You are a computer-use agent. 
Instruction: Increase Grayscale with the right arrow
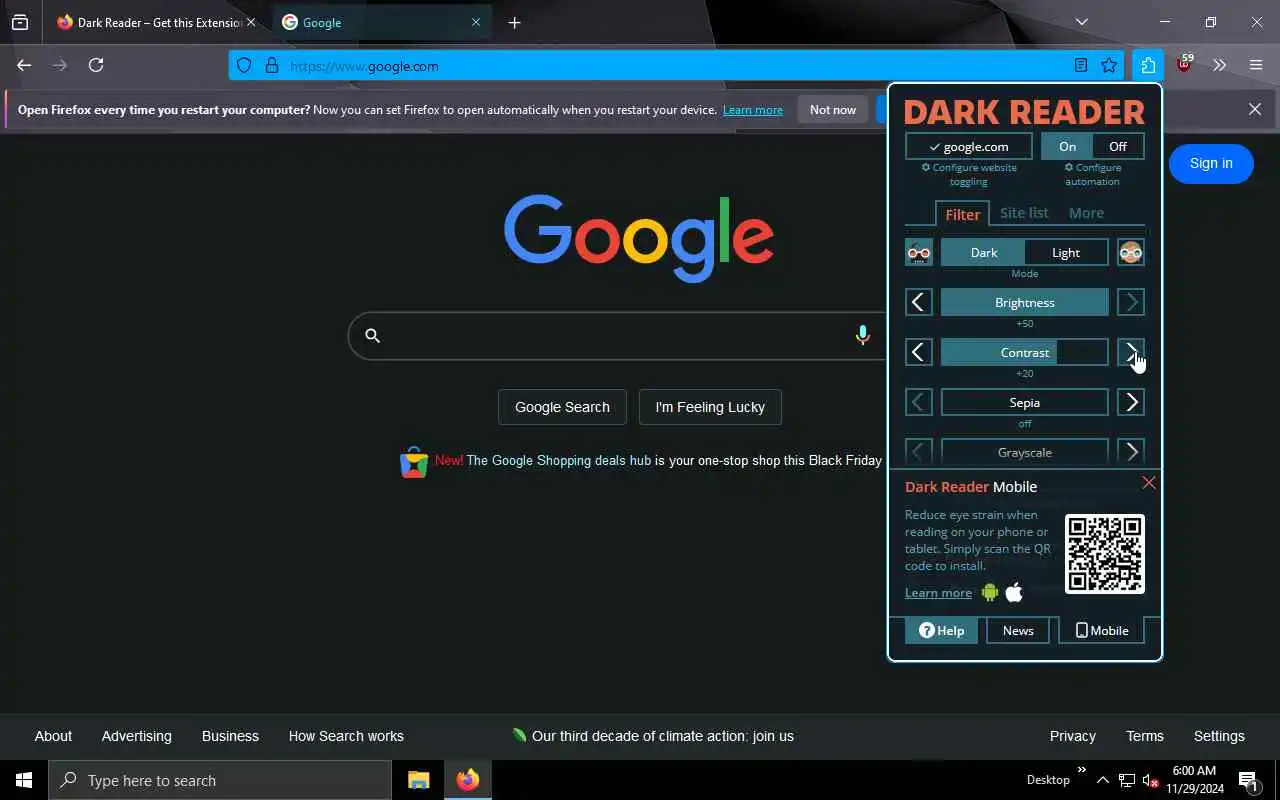point(1131,452)
